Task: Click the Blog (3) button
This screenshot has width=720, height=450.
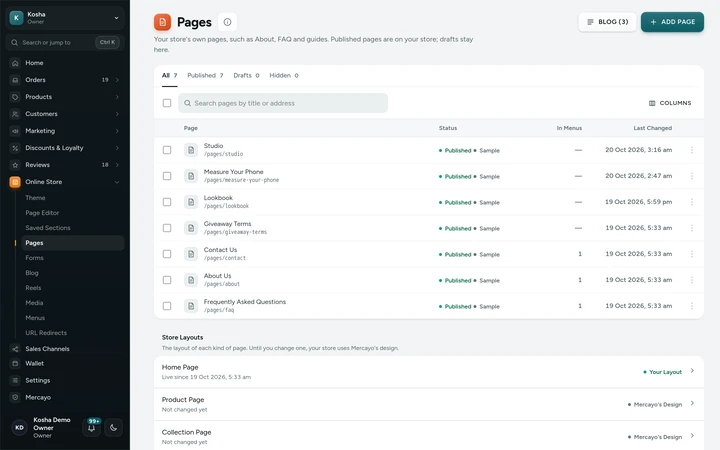Action: [x=607, y=22]
